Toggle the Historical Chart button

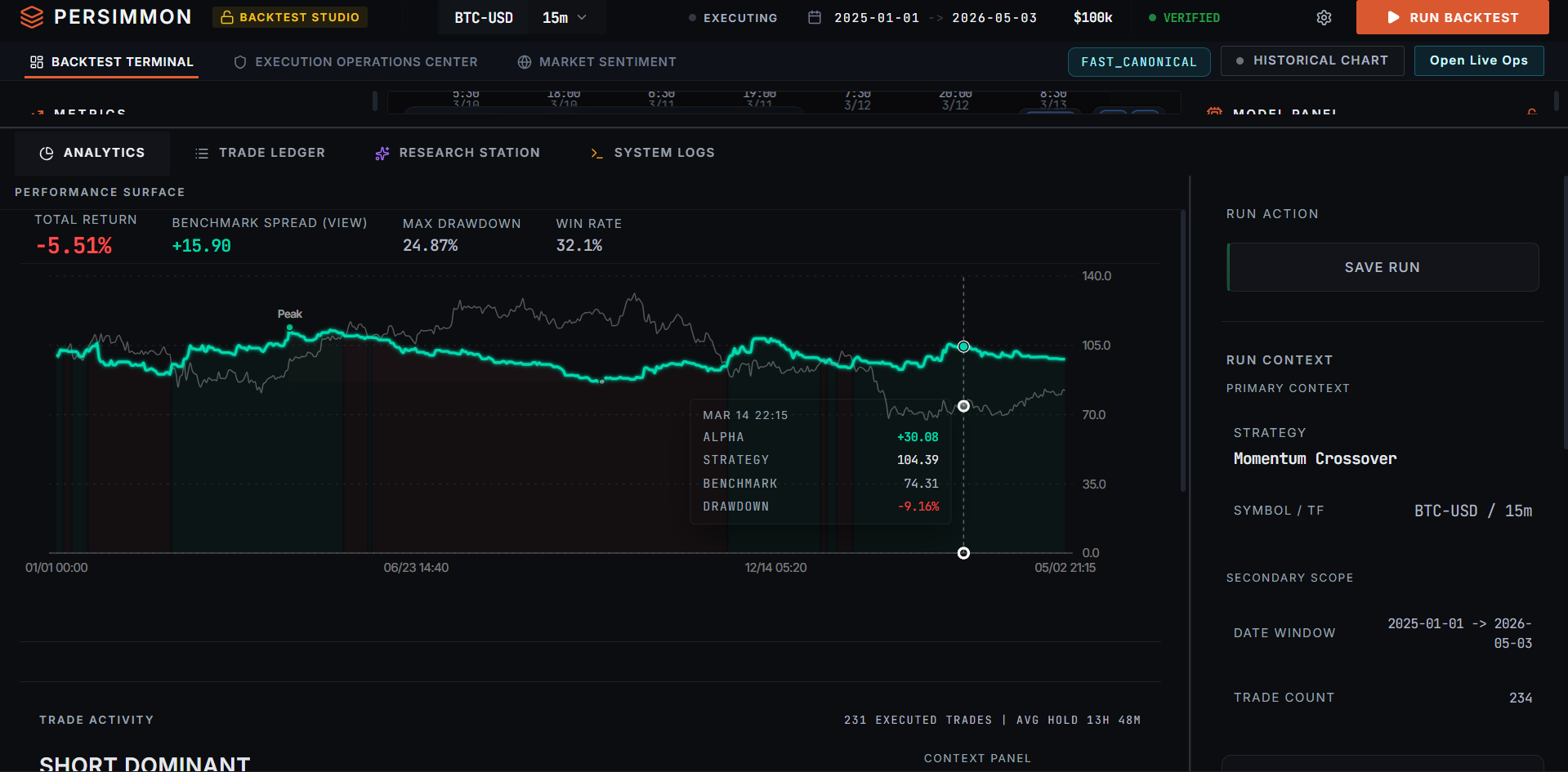click(x=1312, y=60)
